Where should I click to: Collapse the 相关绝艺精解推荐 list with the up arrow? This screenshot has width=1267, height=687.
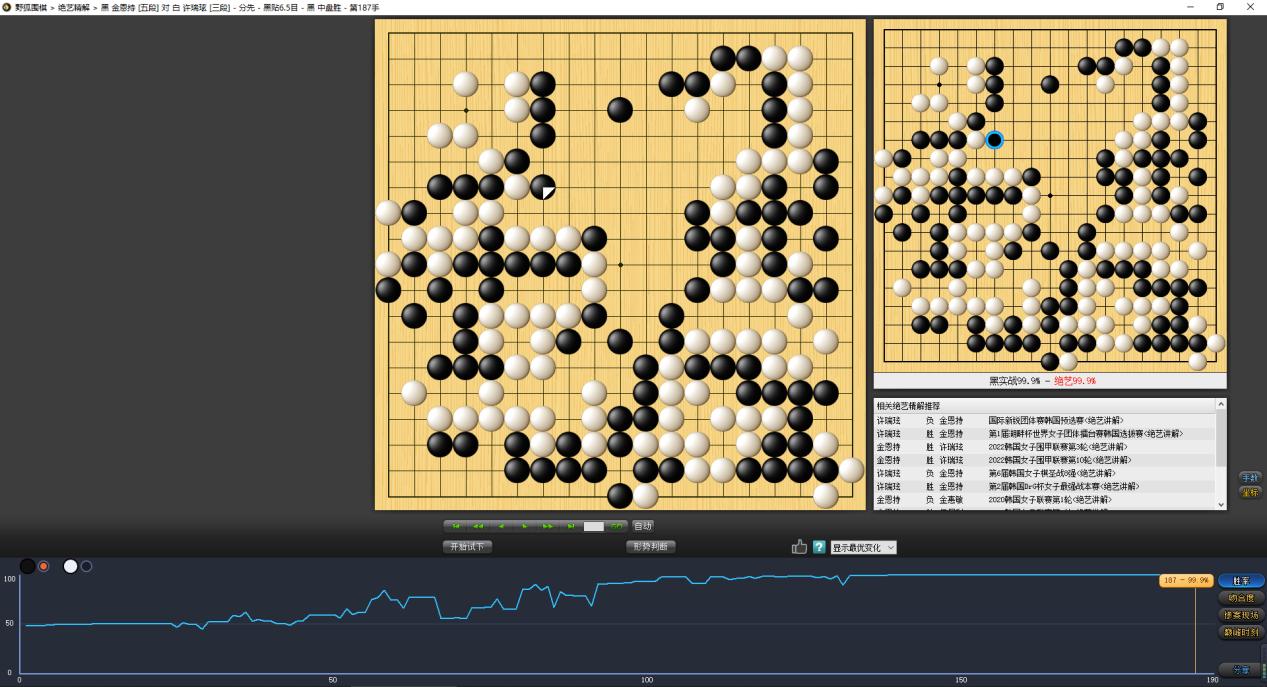click(1220, 405)
